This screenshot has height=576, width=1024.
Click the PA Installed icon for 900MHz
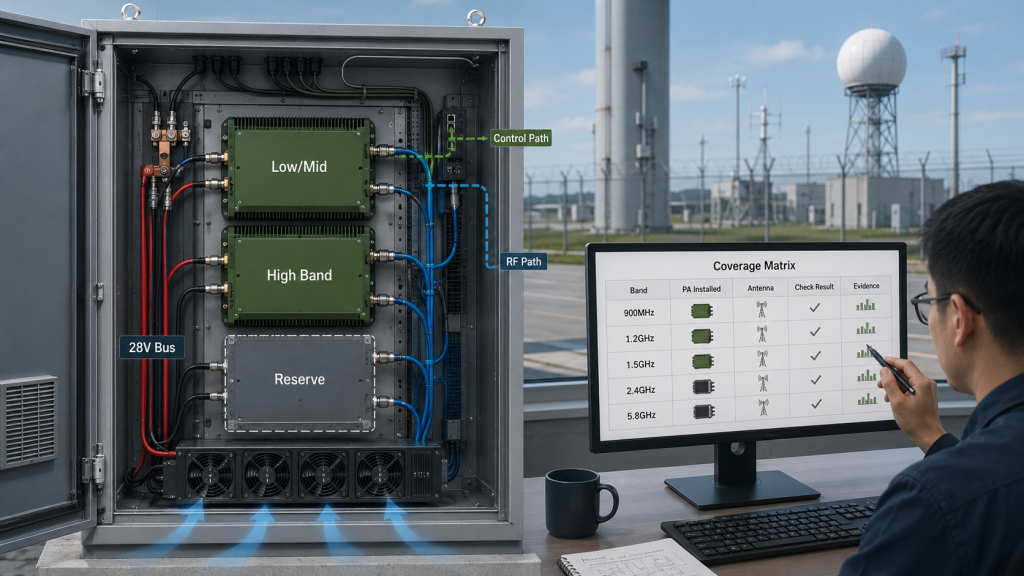[701, 311]
